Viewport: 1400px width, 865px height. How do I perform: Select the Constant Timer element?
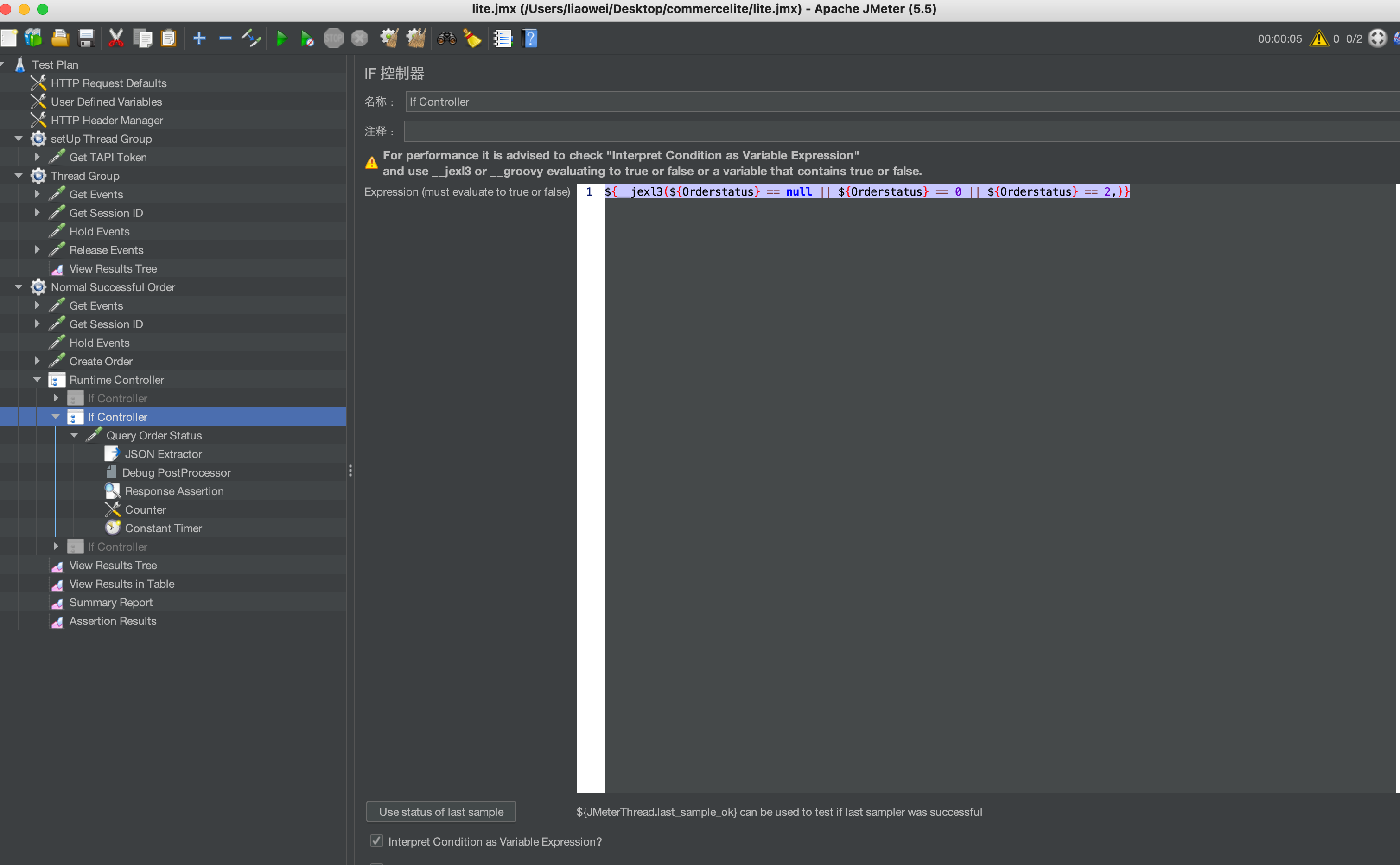[x=164, y=528]
